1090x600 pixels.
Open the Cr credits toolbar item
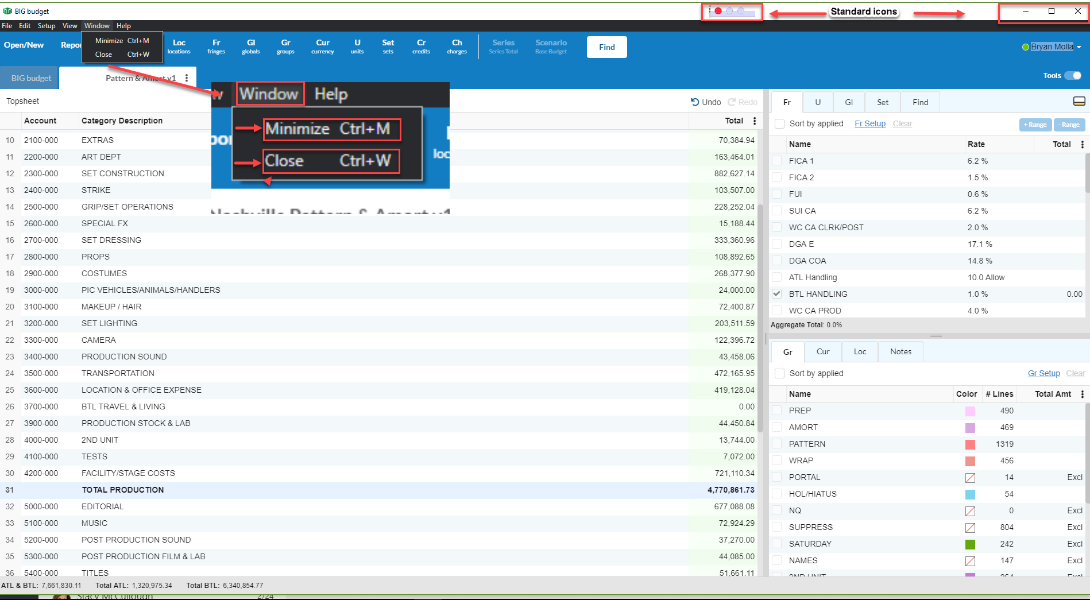pos(421,47)
